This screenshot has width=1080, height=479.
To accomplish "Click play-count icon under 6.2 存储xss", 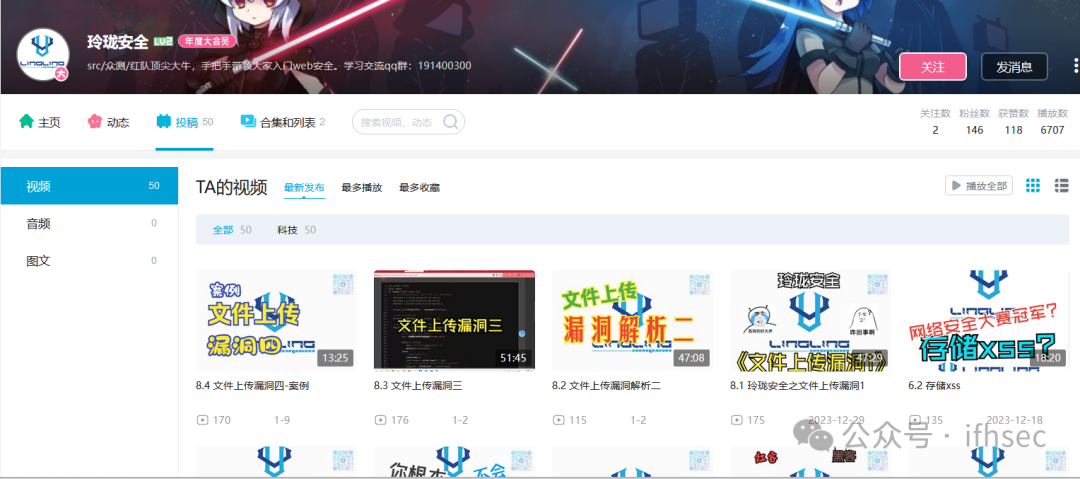I will [915, 420].
